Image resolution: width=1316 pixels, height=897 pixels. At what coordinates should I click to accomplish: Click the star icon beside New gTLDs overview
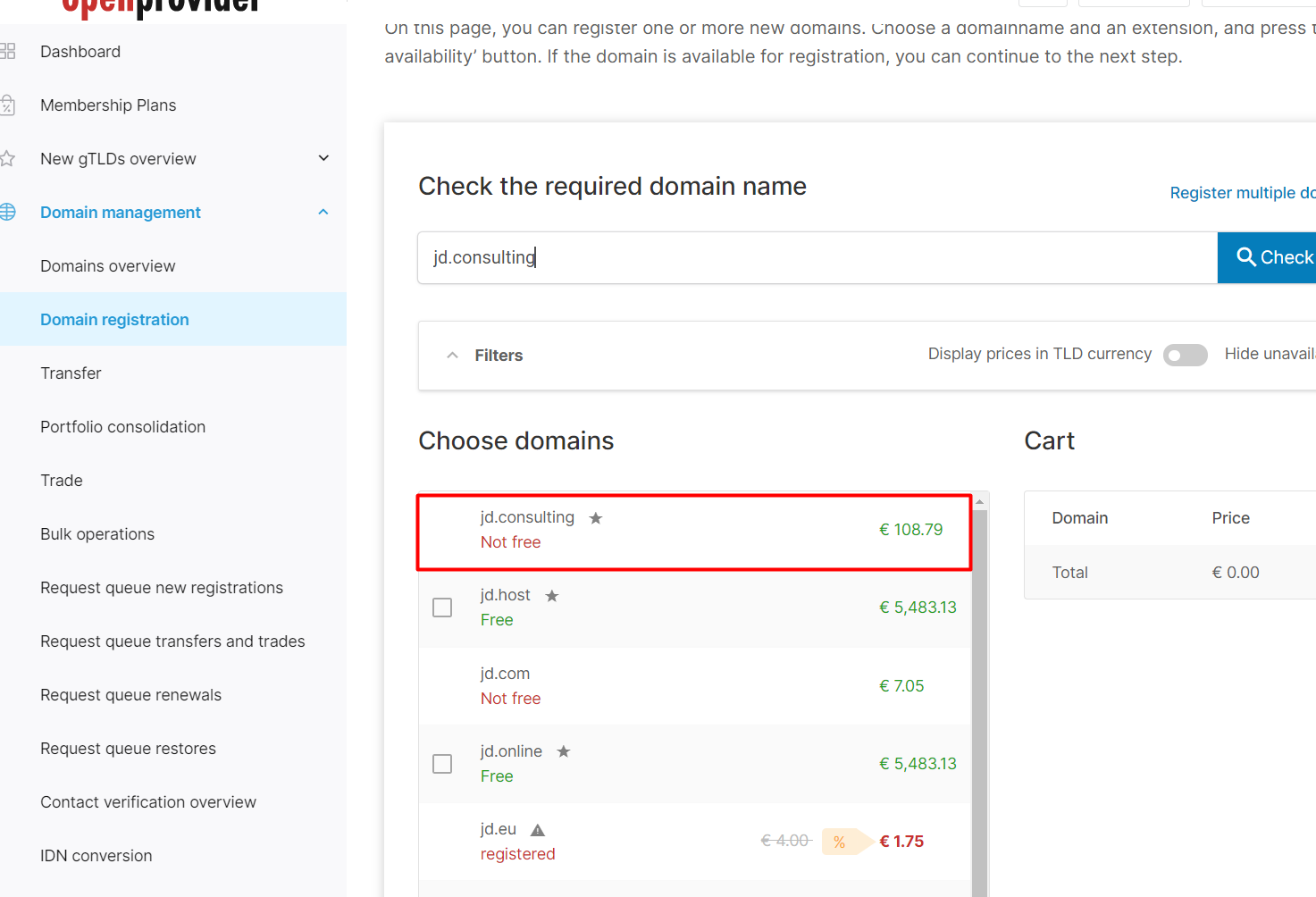point(9,158)
